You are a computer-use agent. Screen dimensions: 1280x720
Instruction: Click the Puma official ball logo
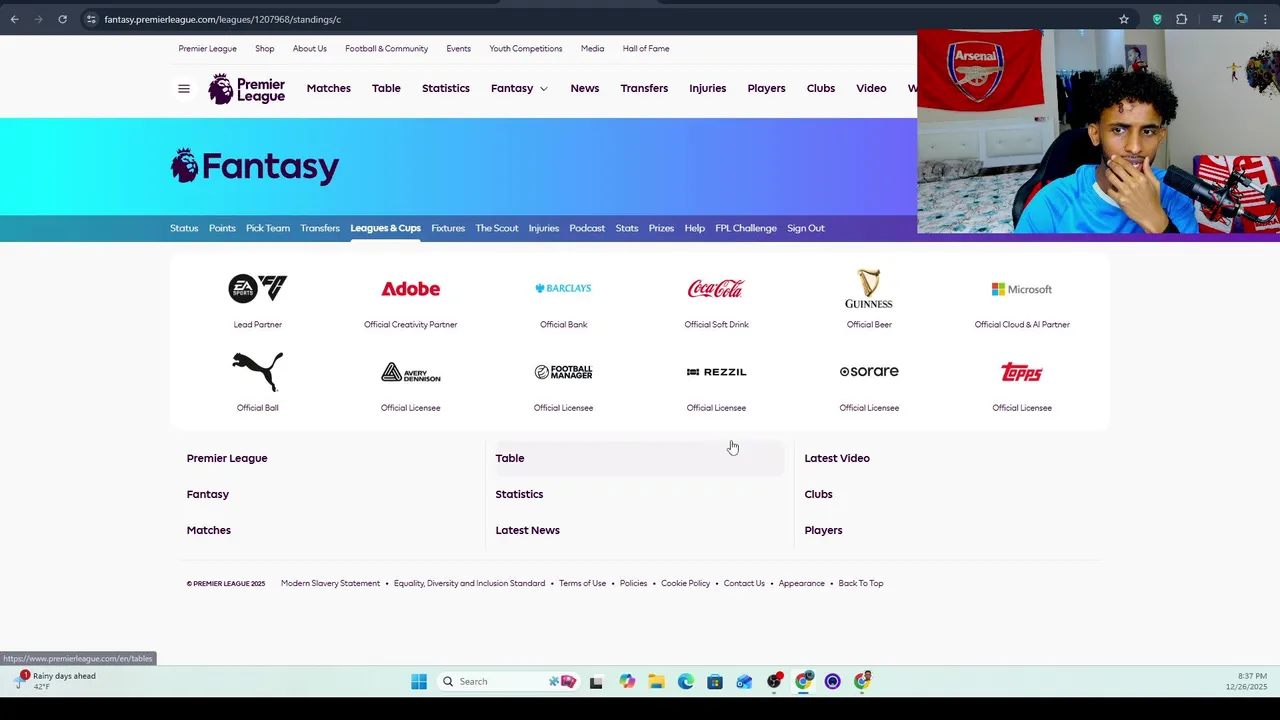pyautogui.click(x=257, y=372)
